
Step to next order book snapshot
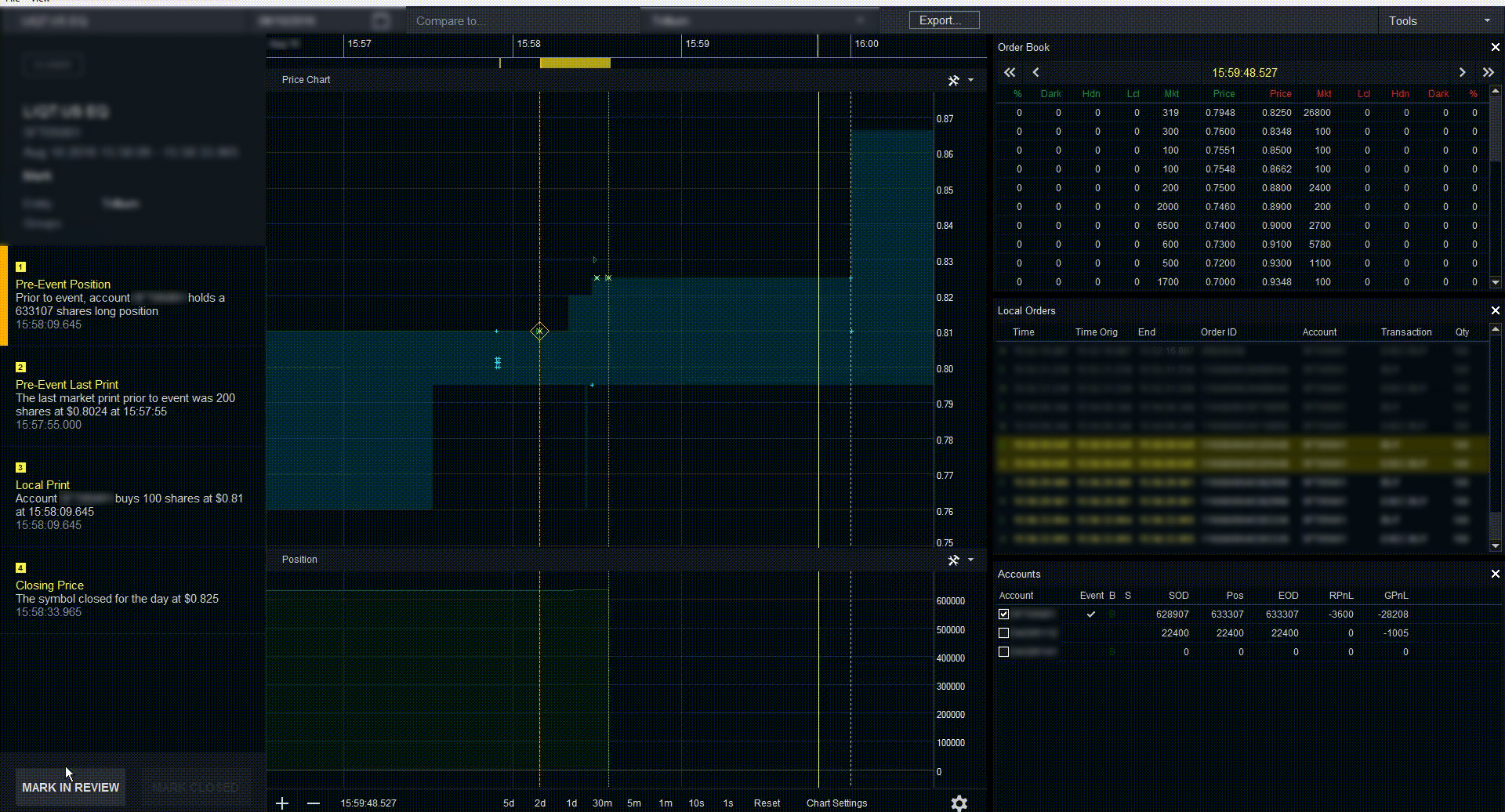pos(1462,72)
